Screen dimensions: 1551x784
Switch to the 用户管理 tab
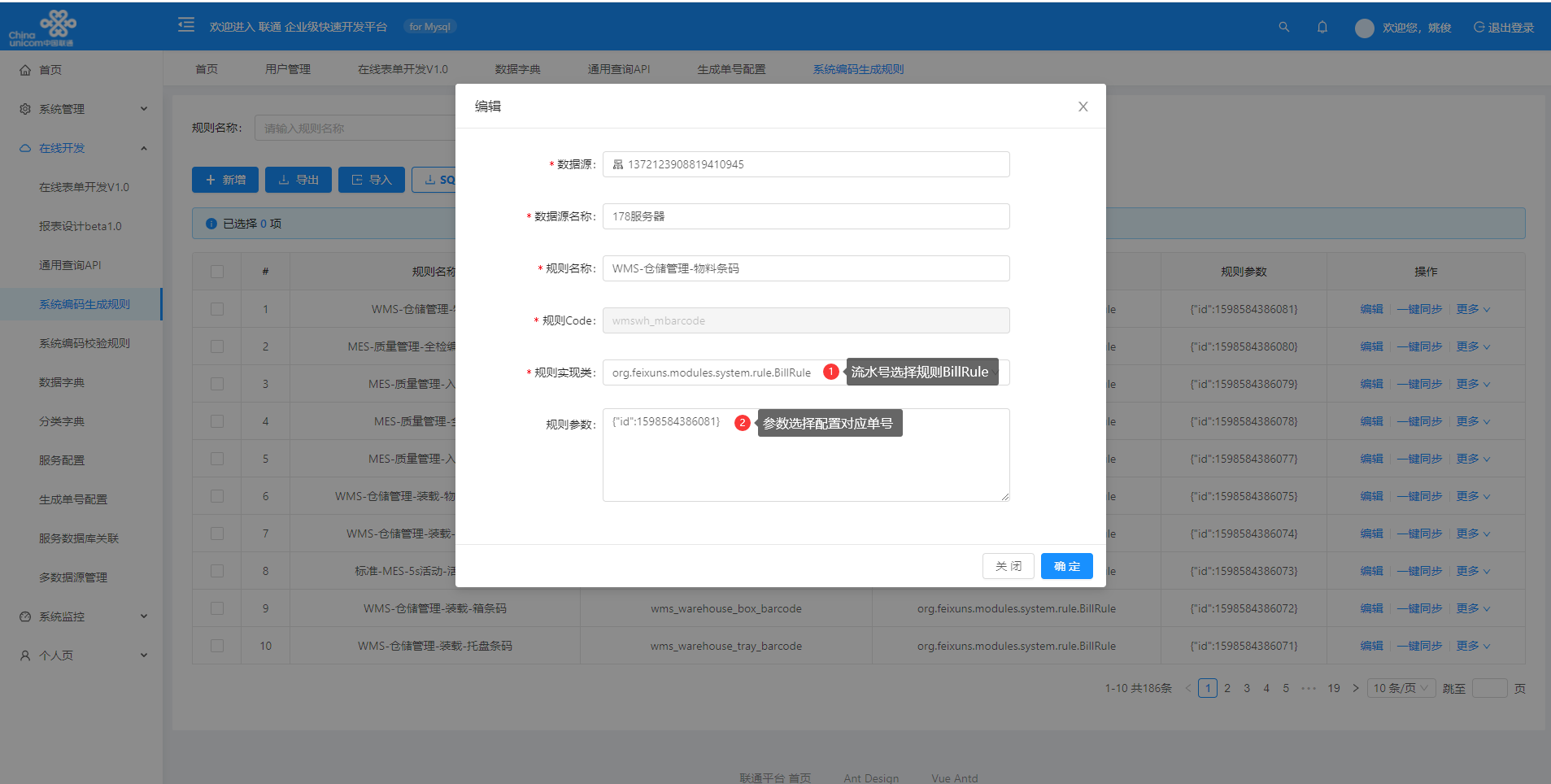[x=288, y=69]
